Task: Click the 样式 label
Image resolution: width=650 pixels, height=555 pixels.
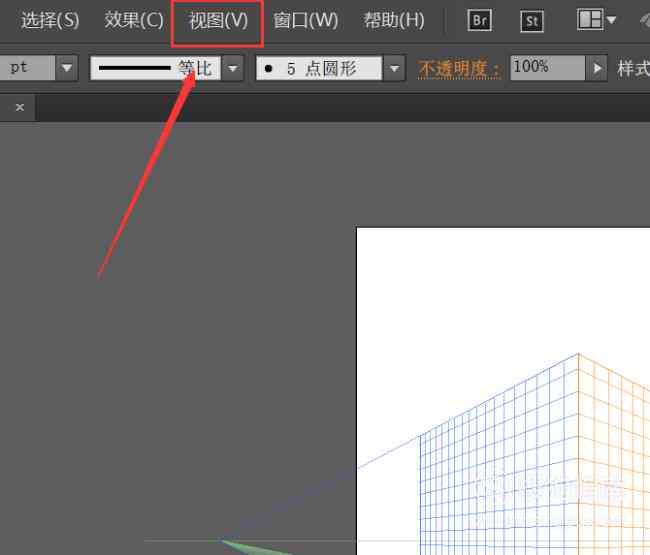Action: (x=633, y=69)
